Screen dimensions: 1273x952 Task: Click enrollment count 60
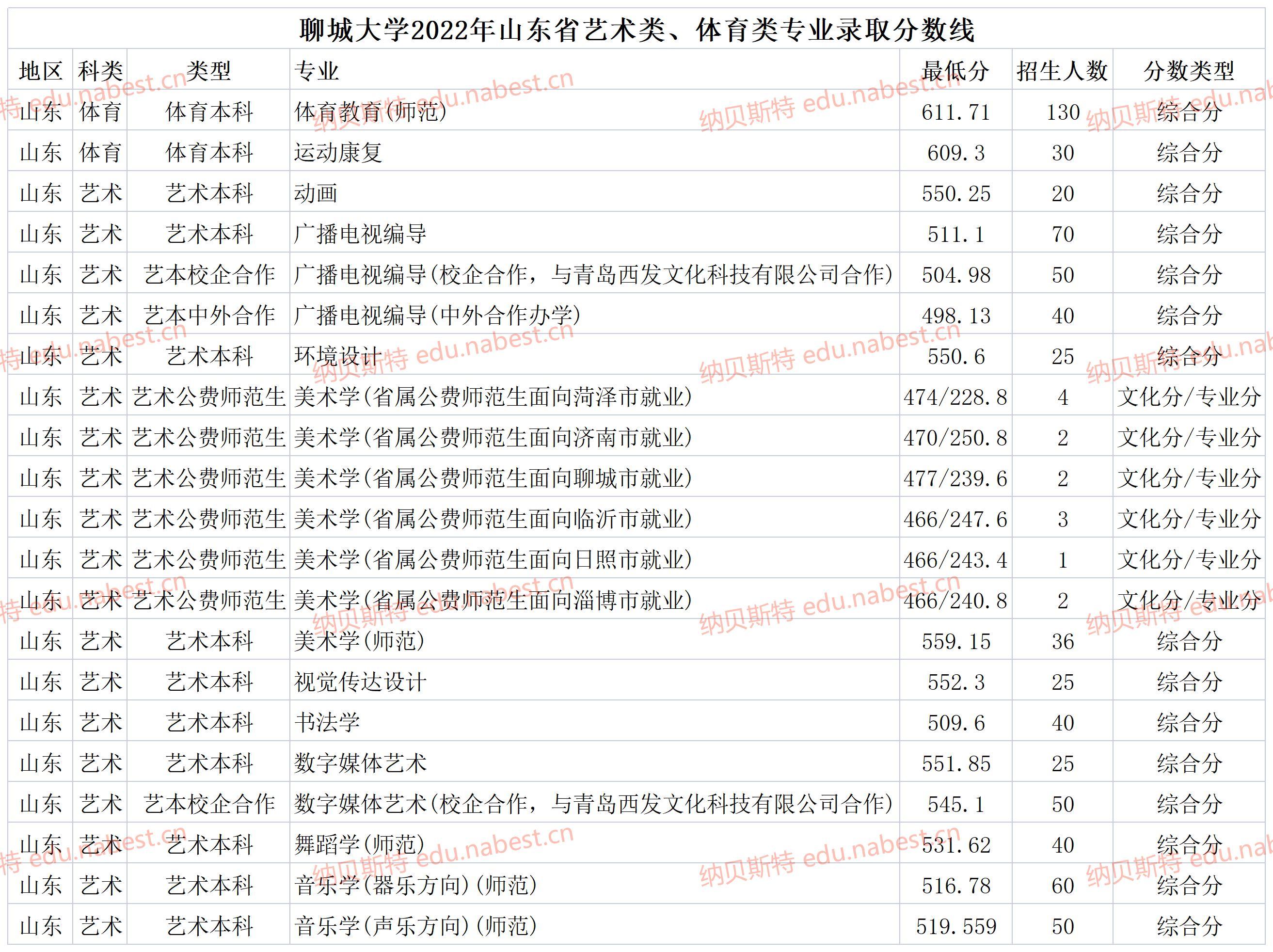pyautogui.click(x=1063, y=887)
